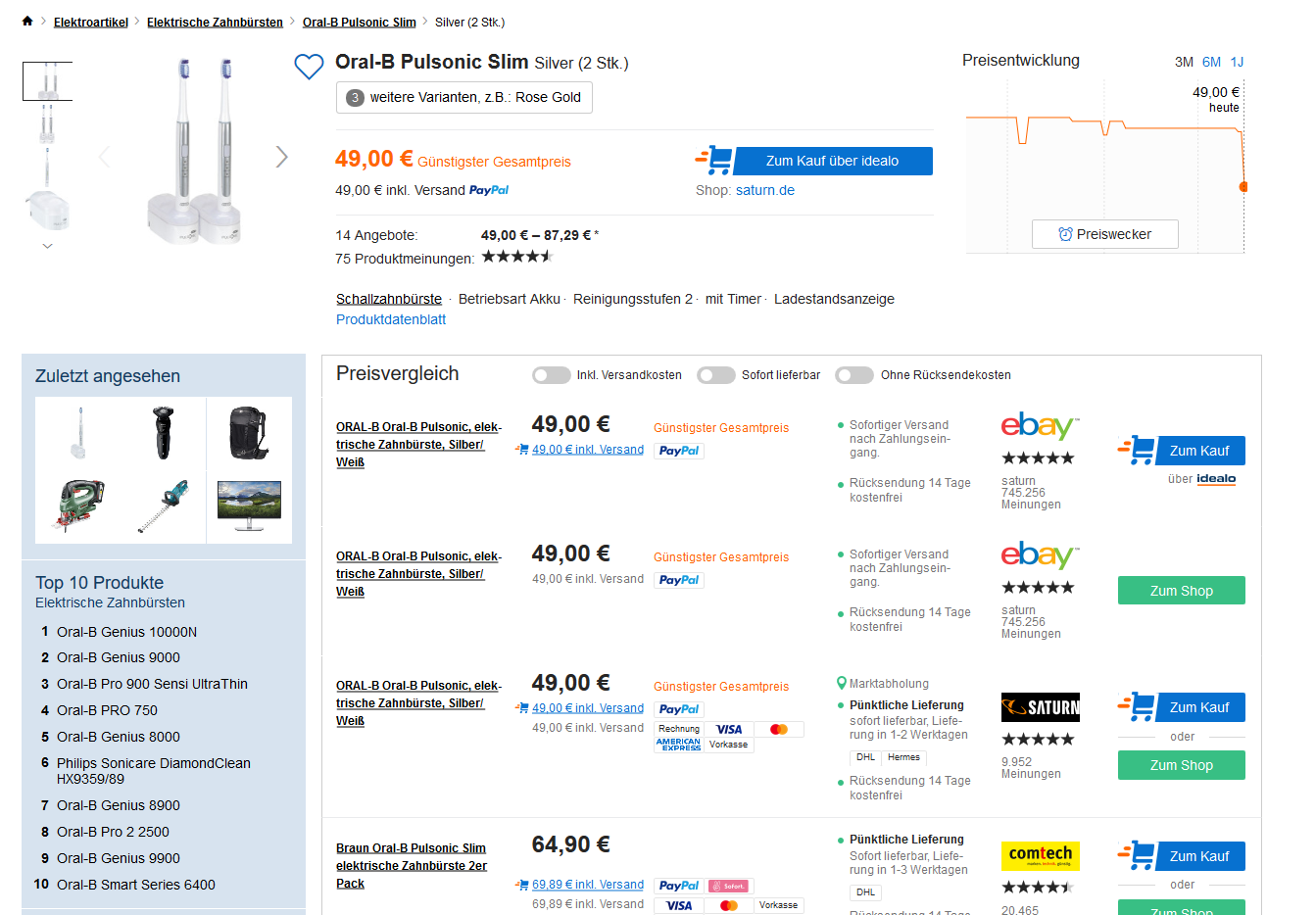Enable the Sofort lieferbar filter
1316x915 pixels.
click(x=715, y=375)
